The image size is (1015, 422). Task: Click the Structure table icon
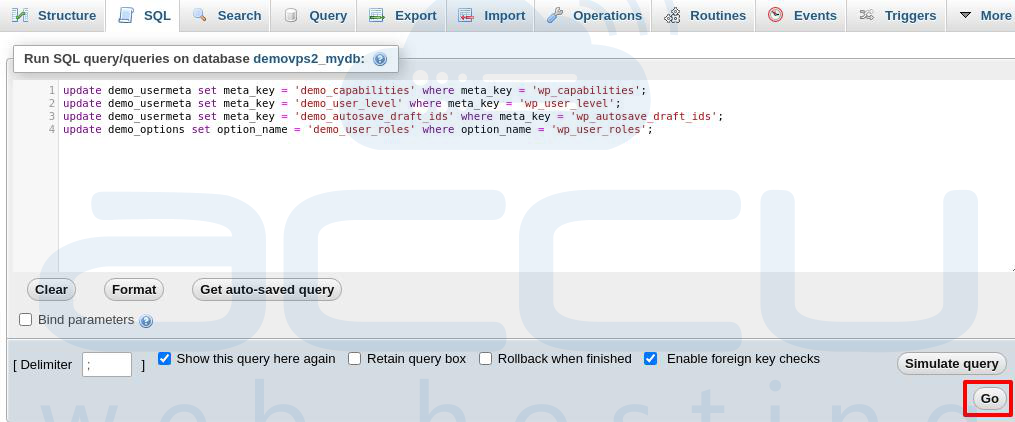pyautogui.click(x=20, y=15)
